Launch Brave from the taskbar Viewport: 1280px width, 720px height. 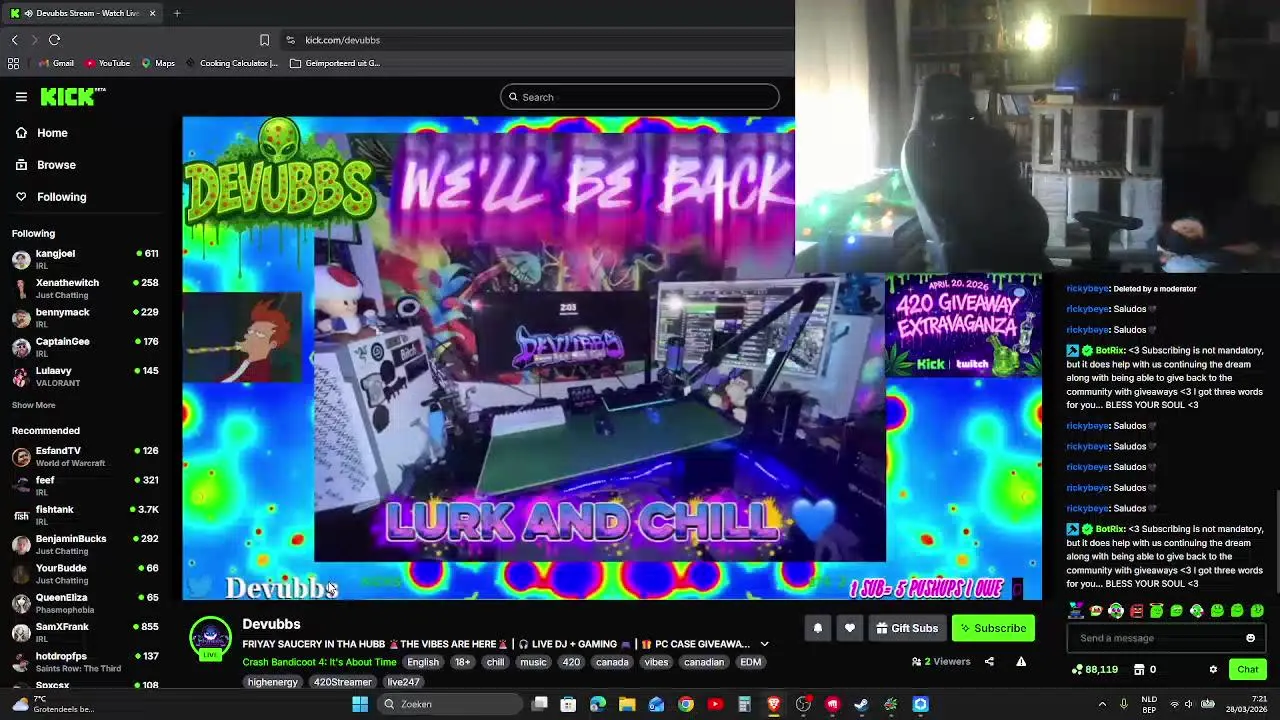pyautogui.click(x=773, y=704)
